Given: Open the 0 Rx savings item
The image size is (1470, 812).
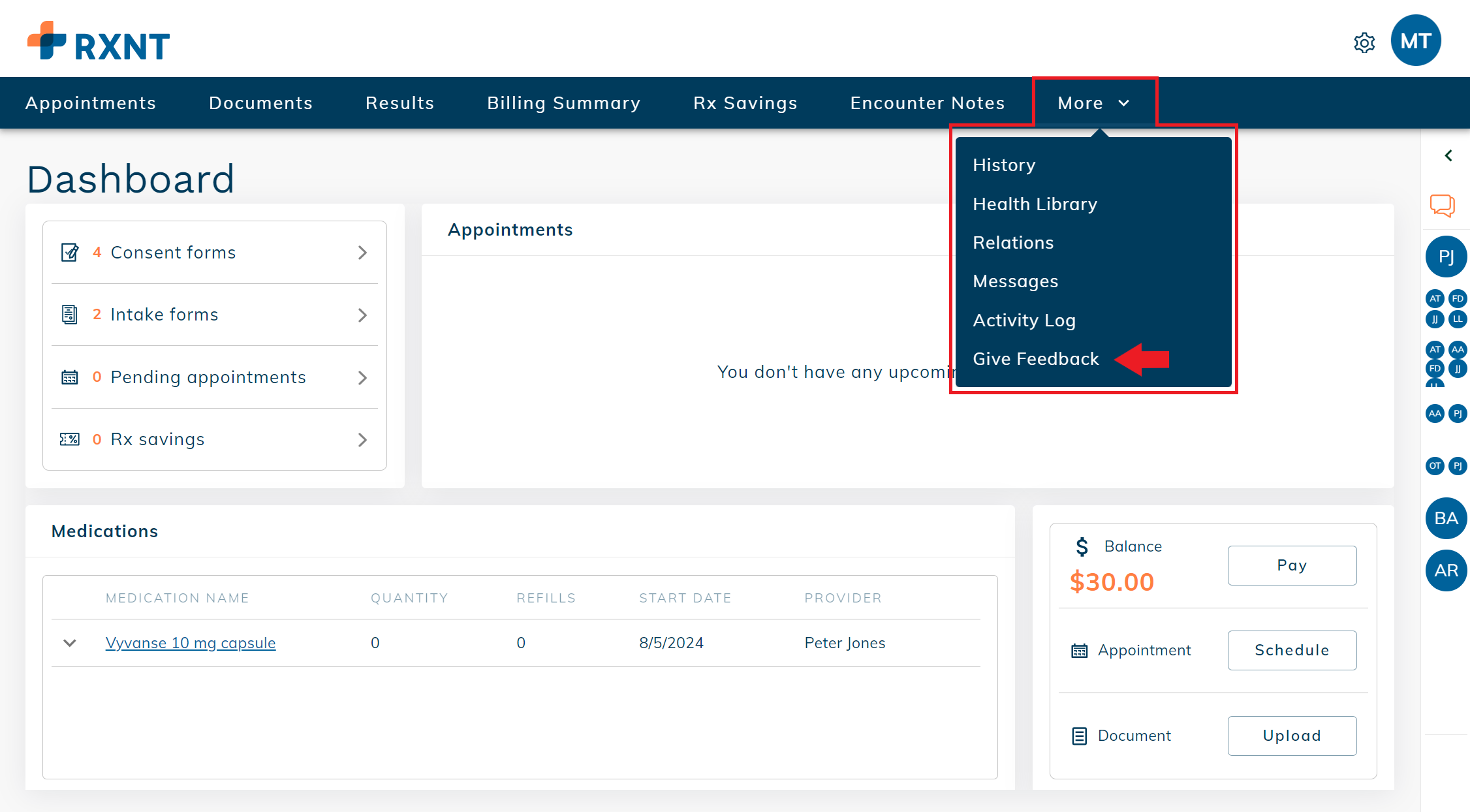Looking at the screenshot, I should (x=215, y=440).
